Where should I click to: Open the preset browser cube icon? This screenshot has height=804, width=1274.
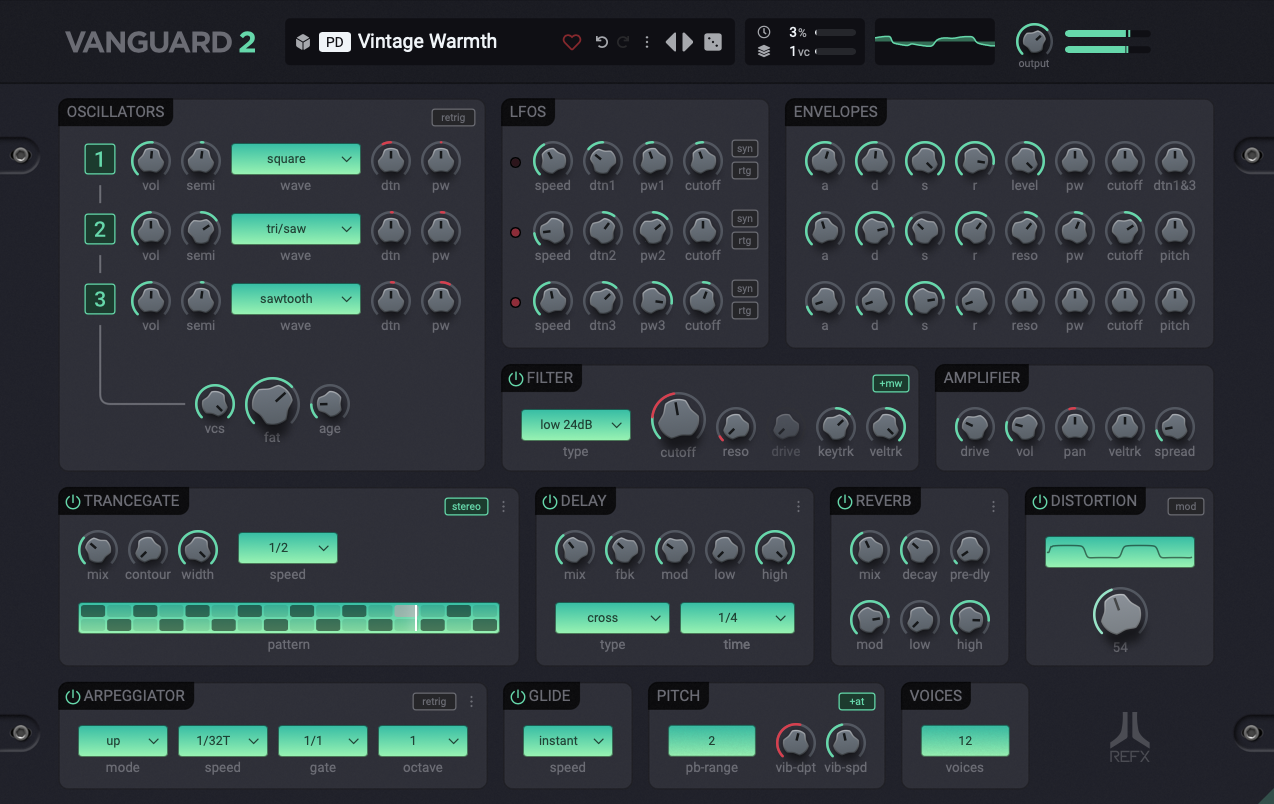tap(304, 42)
